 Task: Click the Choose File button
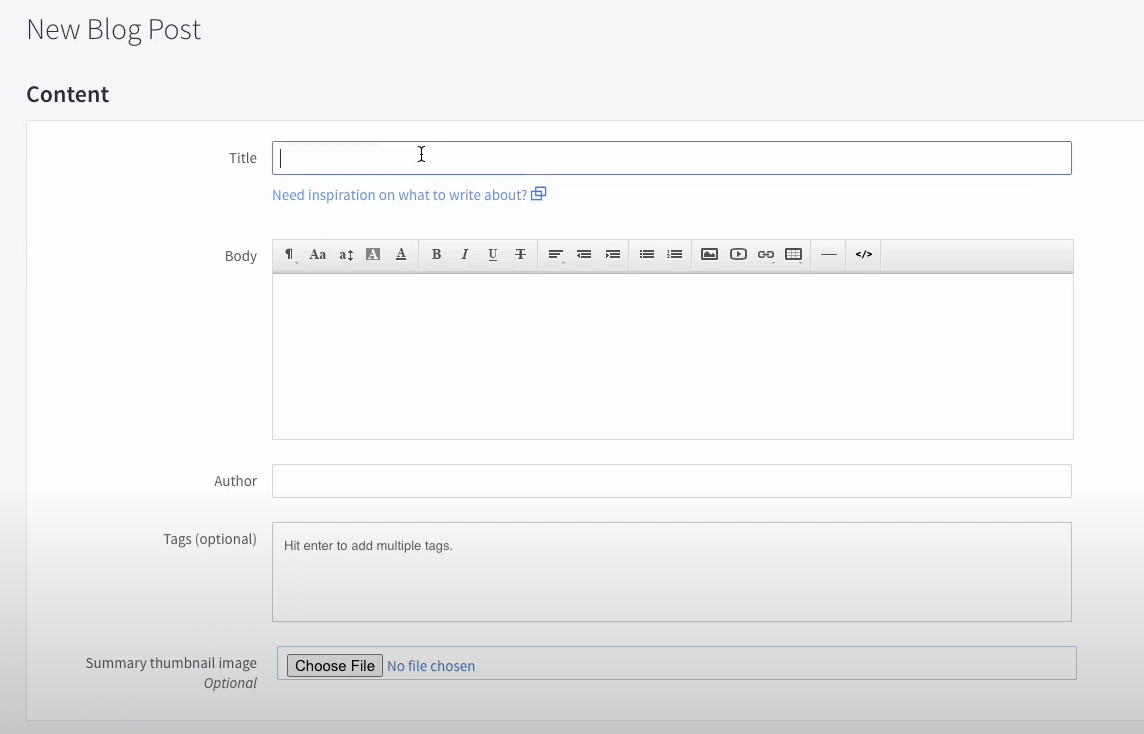pos(335,665)
